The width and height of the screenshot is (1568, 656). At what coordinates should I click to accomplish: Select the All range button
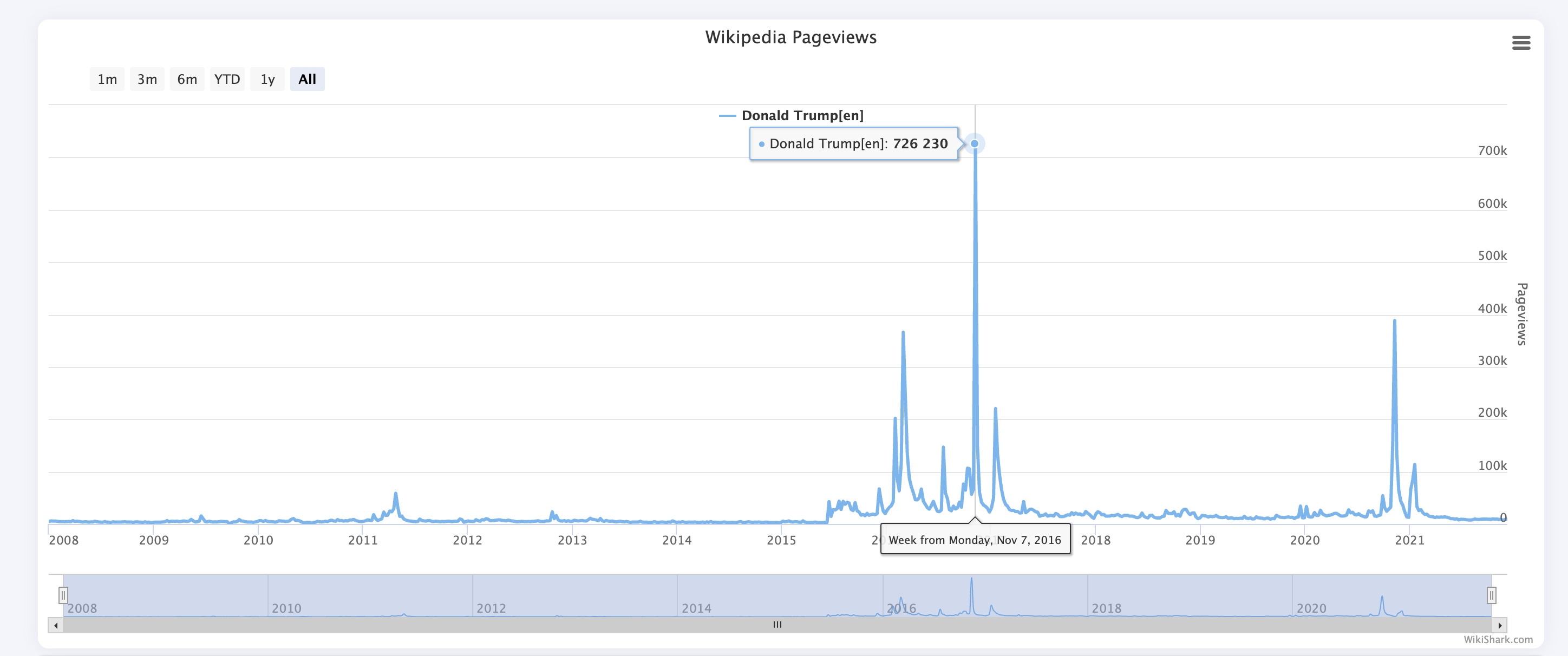tap(308, 79)
